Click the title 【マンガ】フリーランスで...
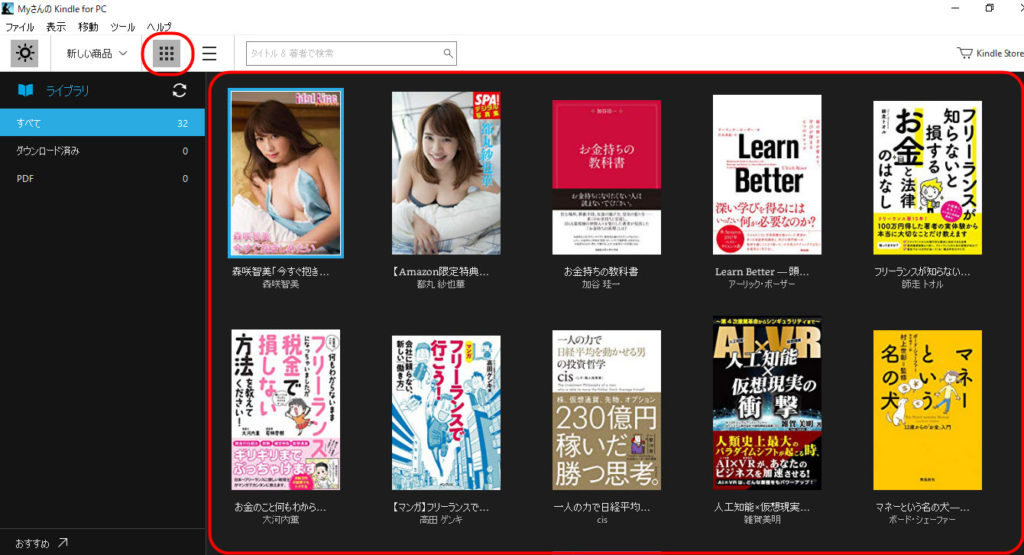Viewport: 1024px width, 555px height. tap(441, 507)
